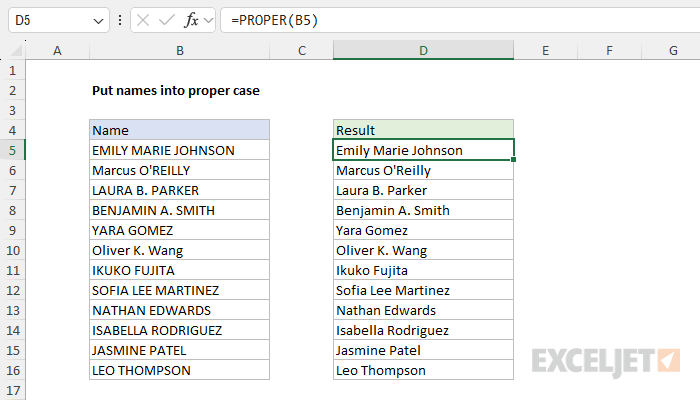Select result cell 'Isabella Rodriguez'

tap(423, 330)
